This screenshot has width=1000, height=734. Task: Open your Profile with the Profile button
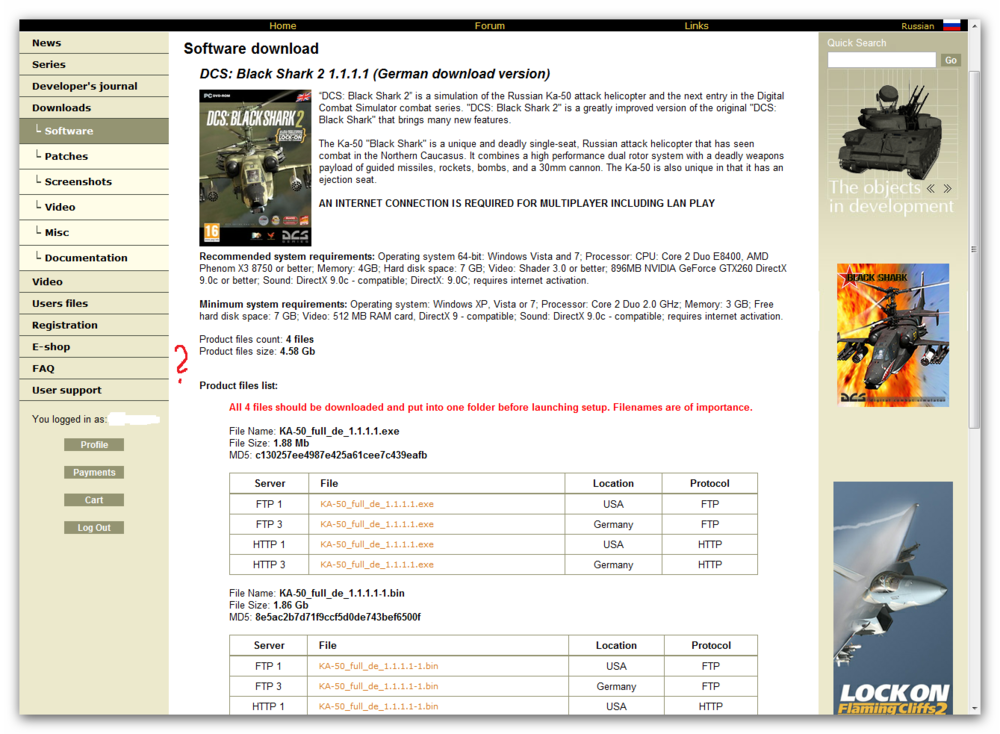click(93, 444)
